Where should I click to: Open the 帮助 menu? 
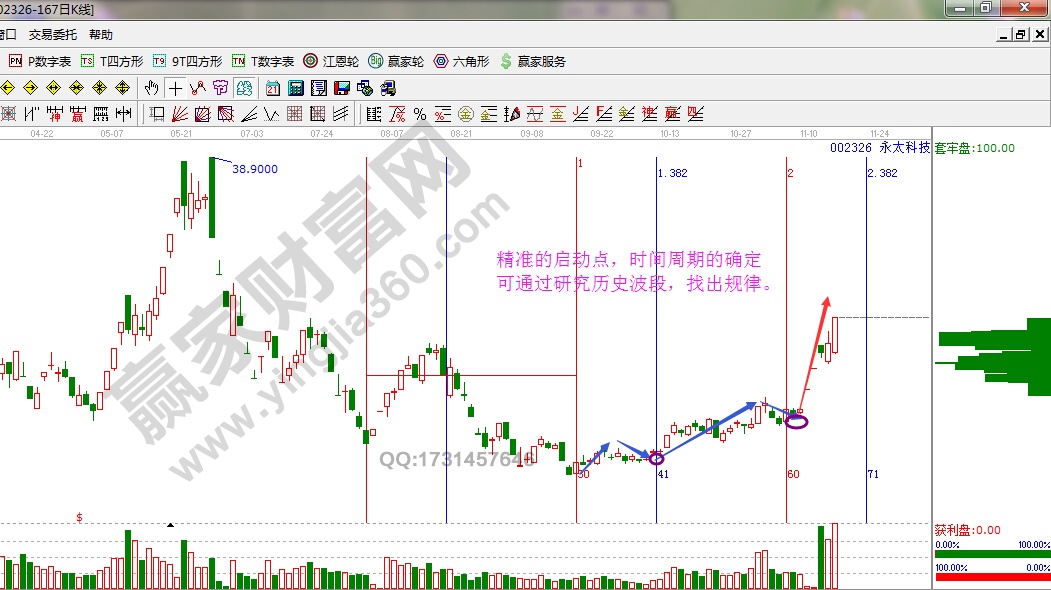pyautogui.click(x=101, y=34)
